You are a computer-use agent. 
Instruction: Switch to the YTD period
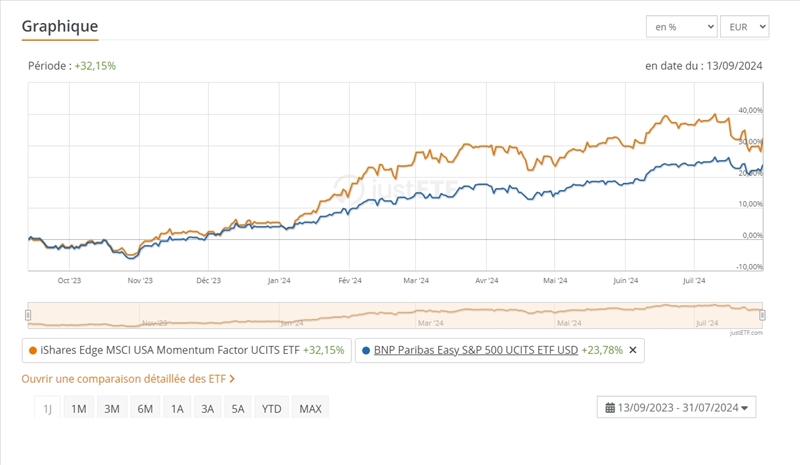(x=271, y=409)
